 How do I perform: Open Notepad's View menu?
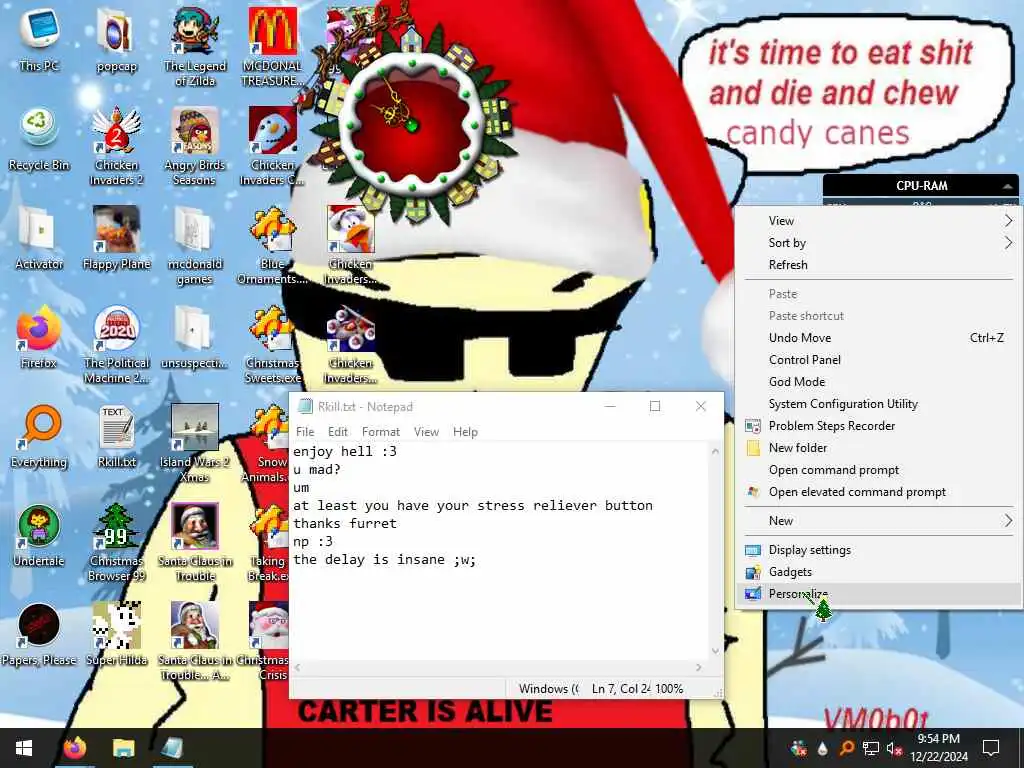pos(426,432)
